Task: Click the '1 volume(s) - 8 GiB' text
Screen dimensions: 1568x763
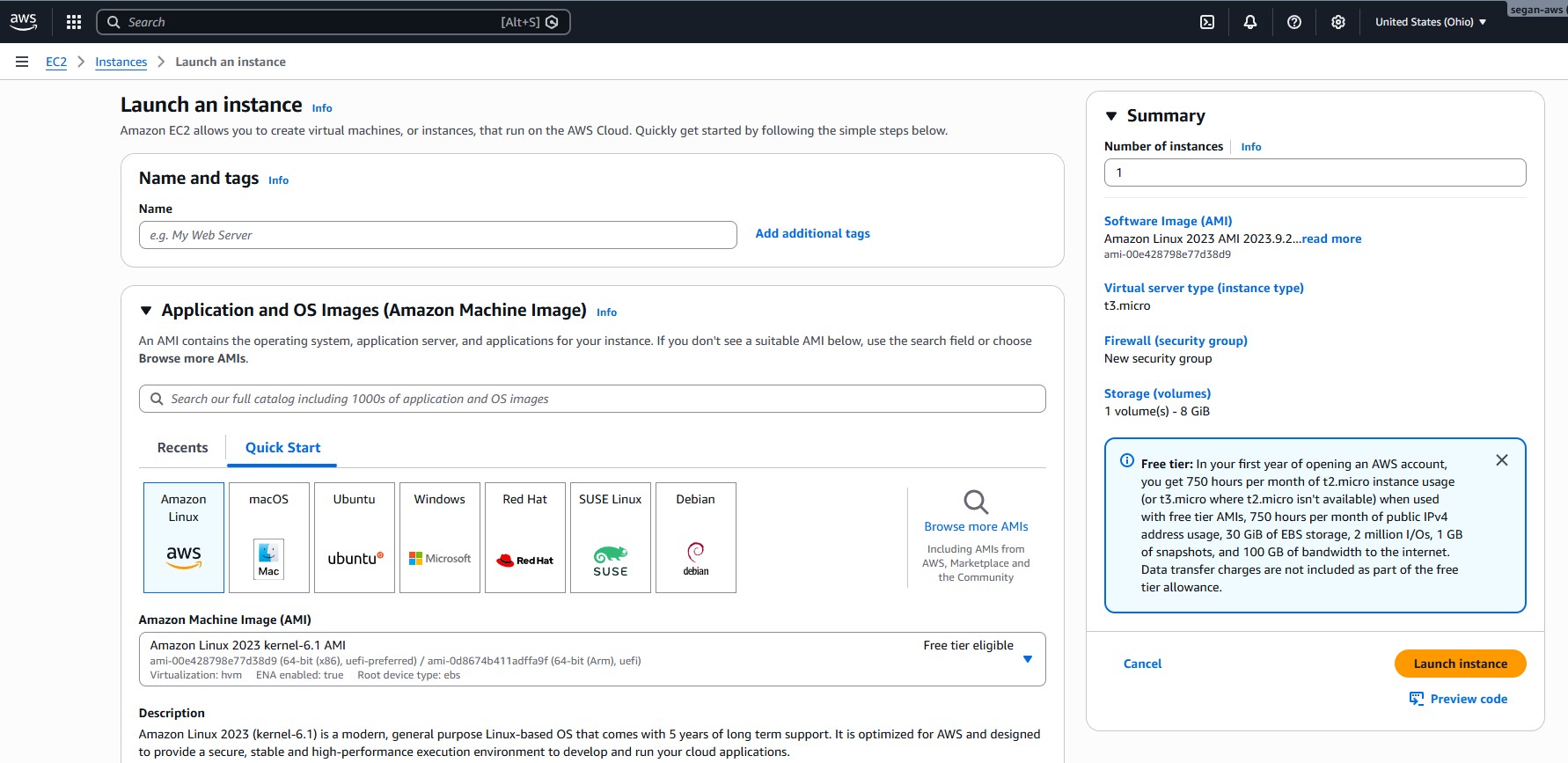Action: pos(1157,411)
